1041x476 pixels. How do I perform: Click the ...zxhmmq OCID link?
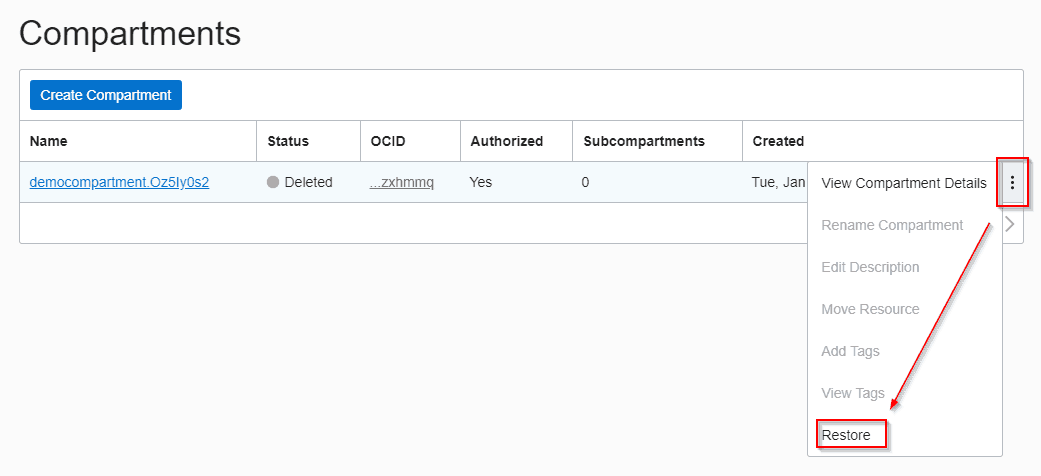click(402, 183)
